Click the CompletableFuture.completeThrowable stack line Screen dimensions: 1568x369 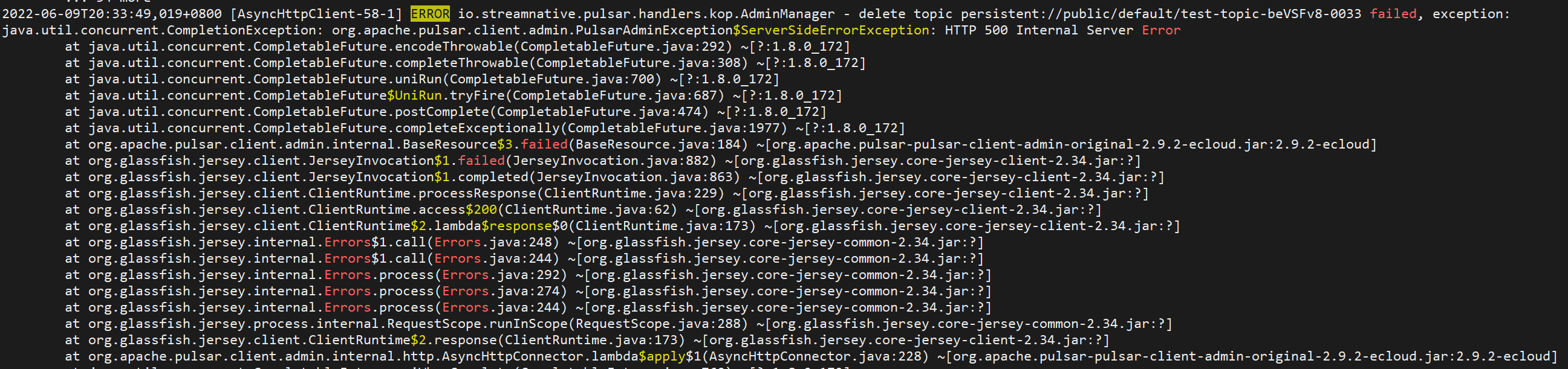tap(465, 63)
